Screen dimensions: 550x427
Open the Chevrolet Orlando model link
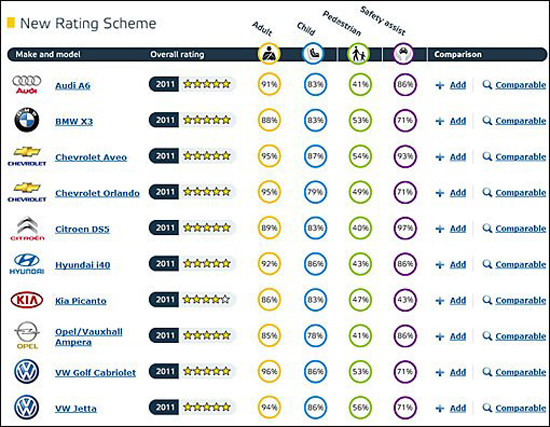(97, 193)
